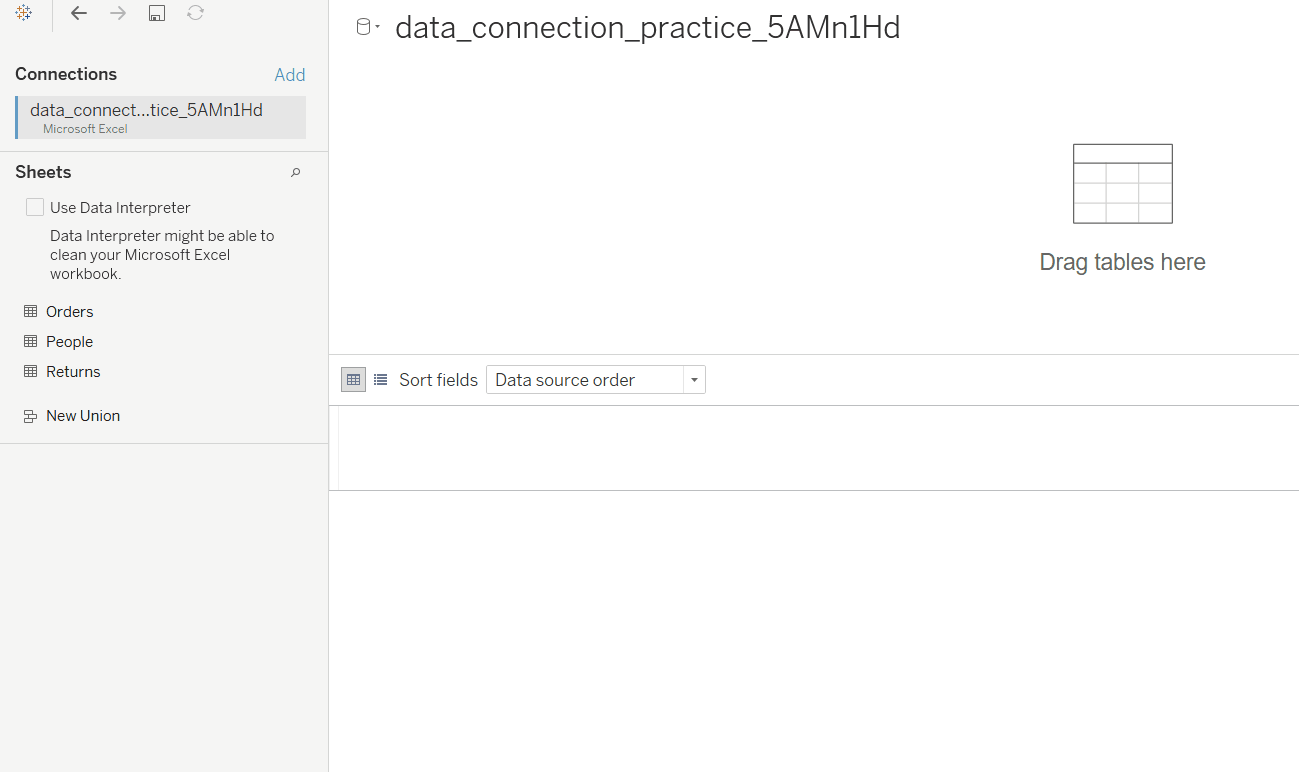Image resolution: width=1299 pixels, height=772 pixels.
Task: Select the grid data view icon
Action: 353,379
